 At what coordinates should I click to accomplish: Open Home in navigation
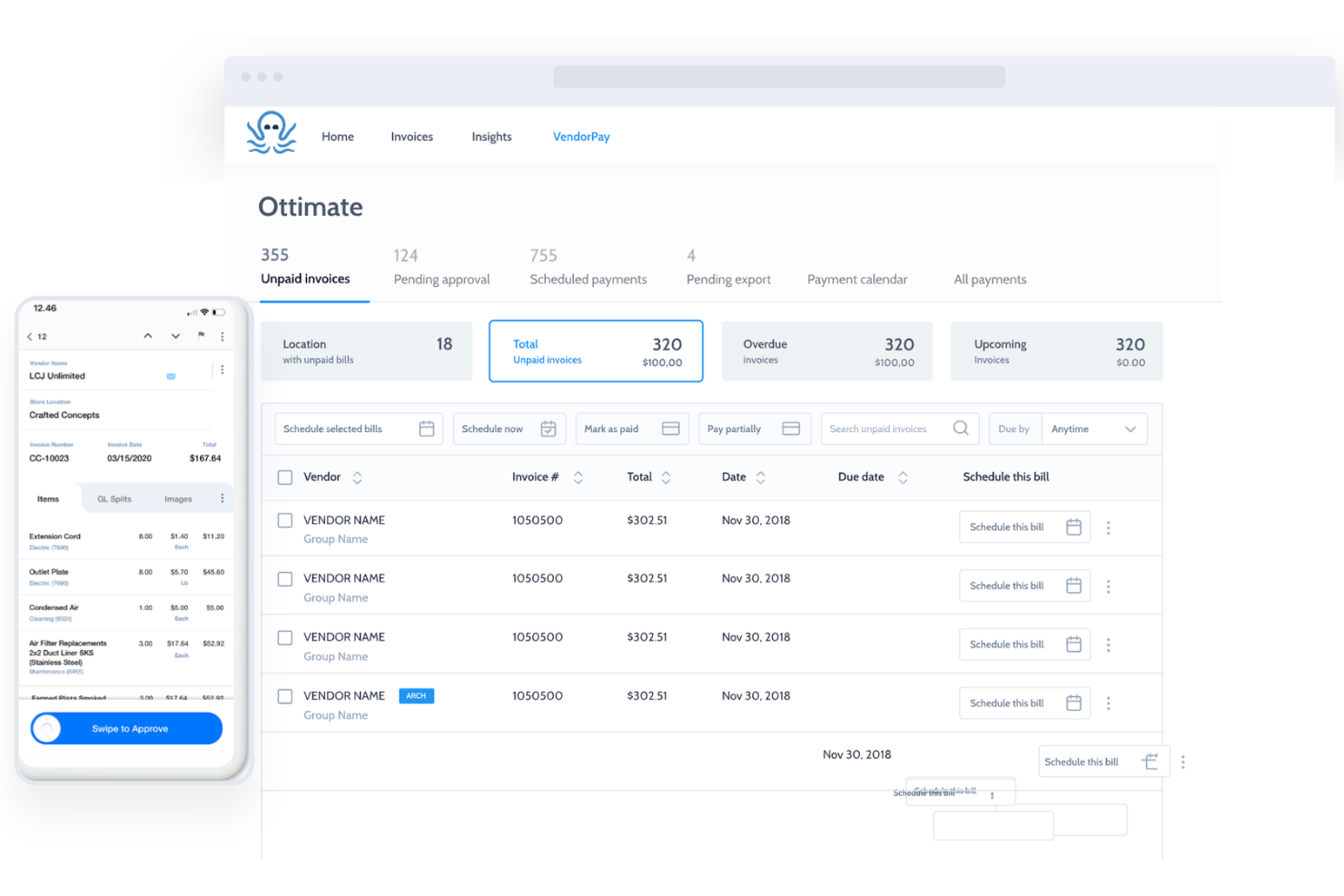338,136
